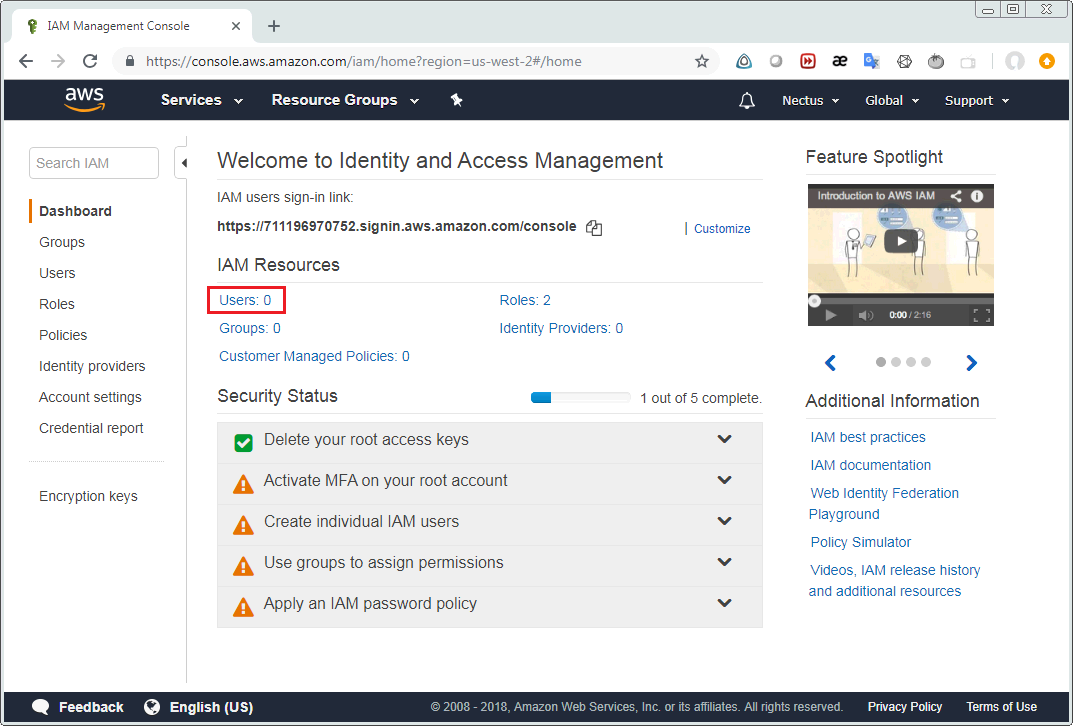Open Encryption keys in the sidebar
Viewport: 1073px width, 726px height.
[88, 496]
